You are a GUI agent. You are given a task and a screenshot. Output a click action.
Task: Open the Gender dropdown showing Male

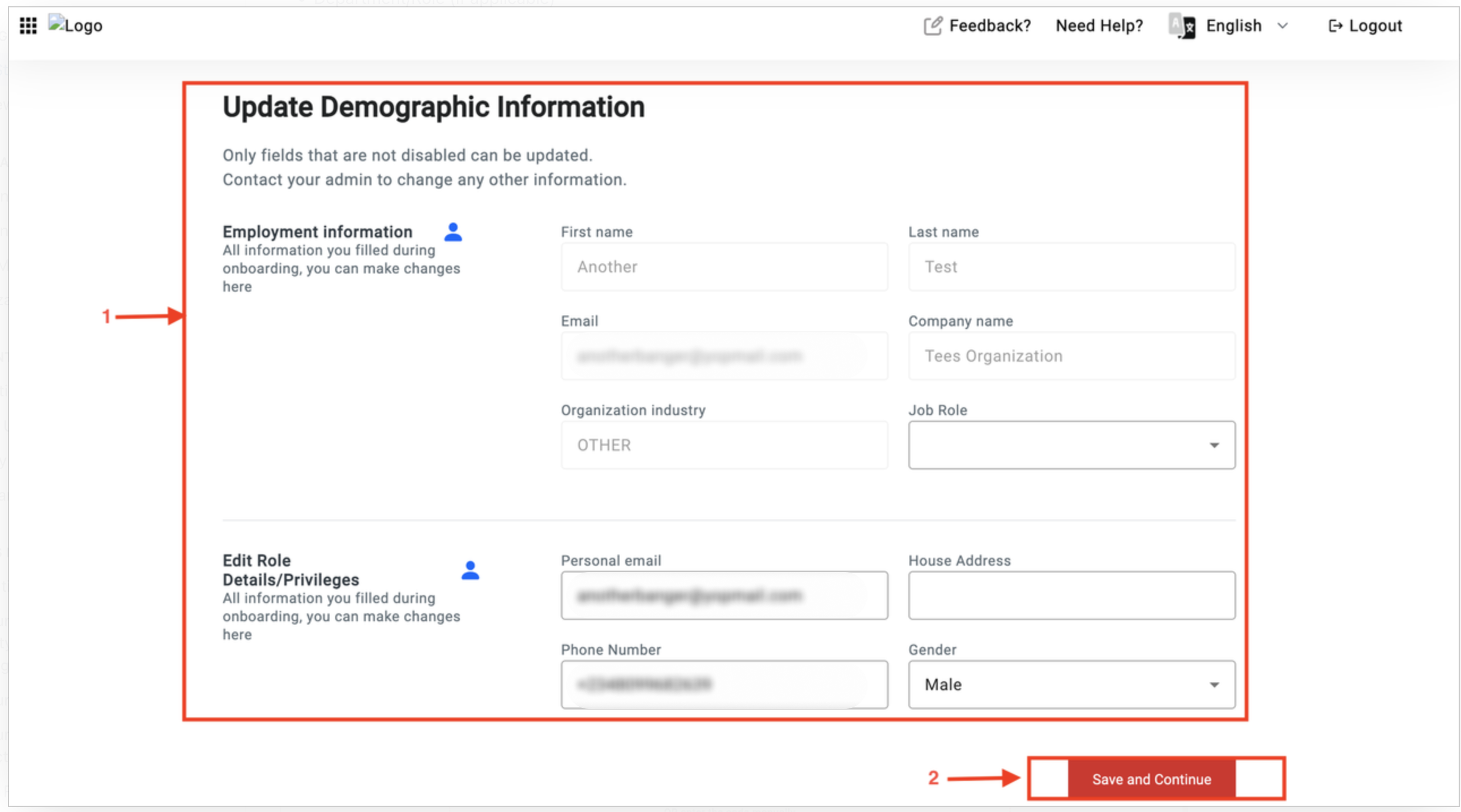coord(1071,685)
